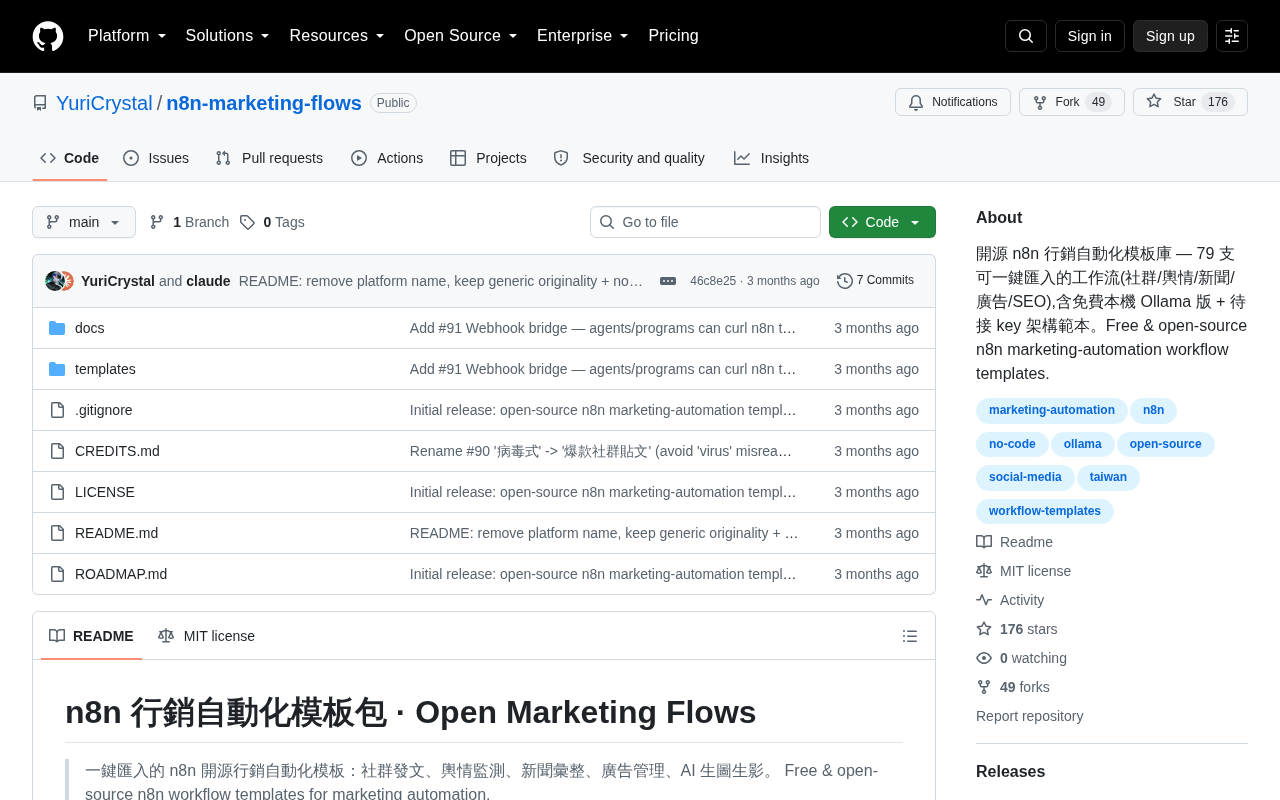Open the main branch selector
1280x800 pixels.
coord(84,222)
